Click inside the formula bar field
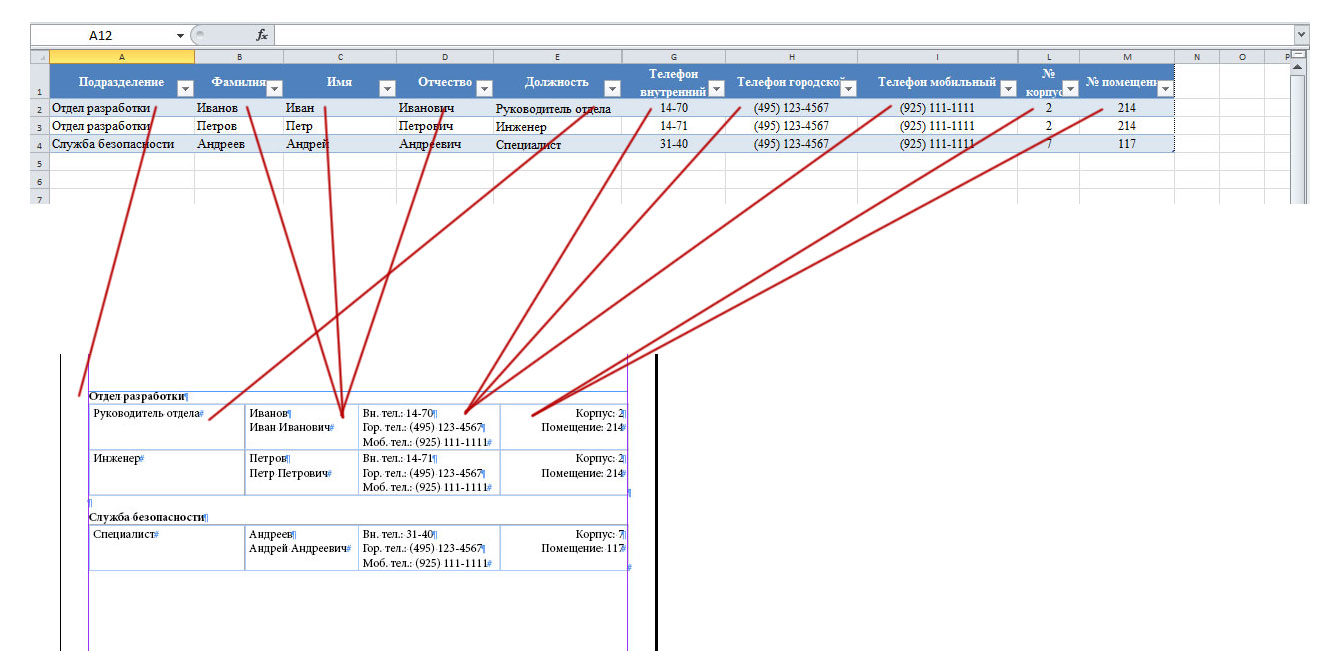 783,35
